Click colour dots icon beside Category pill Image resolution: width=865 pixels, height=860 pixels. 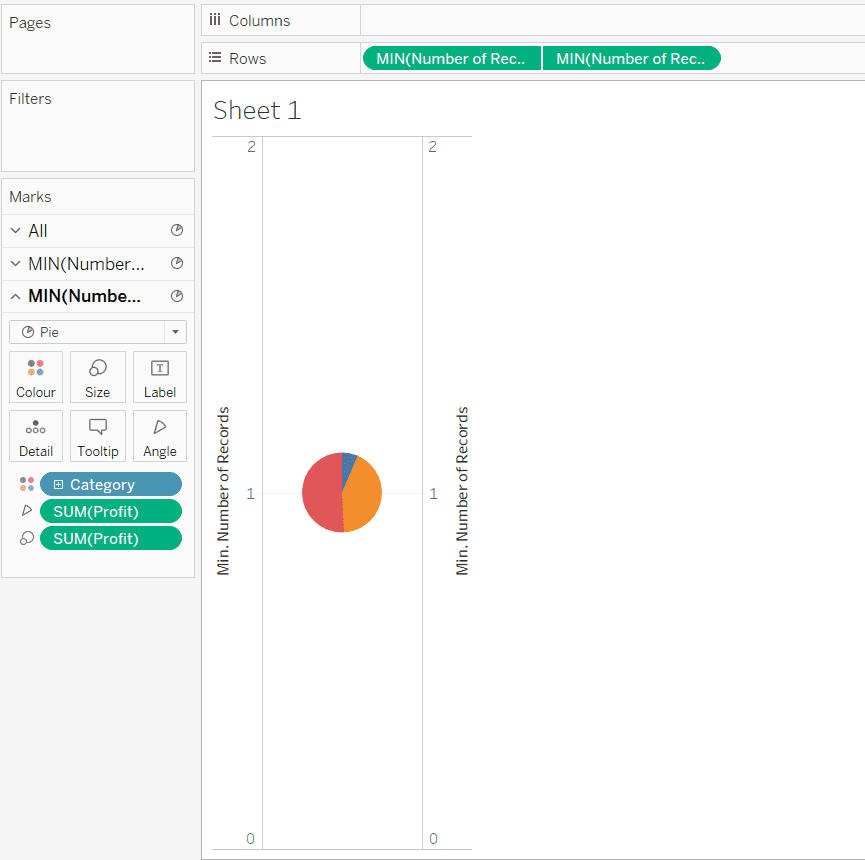pos(26,484)
